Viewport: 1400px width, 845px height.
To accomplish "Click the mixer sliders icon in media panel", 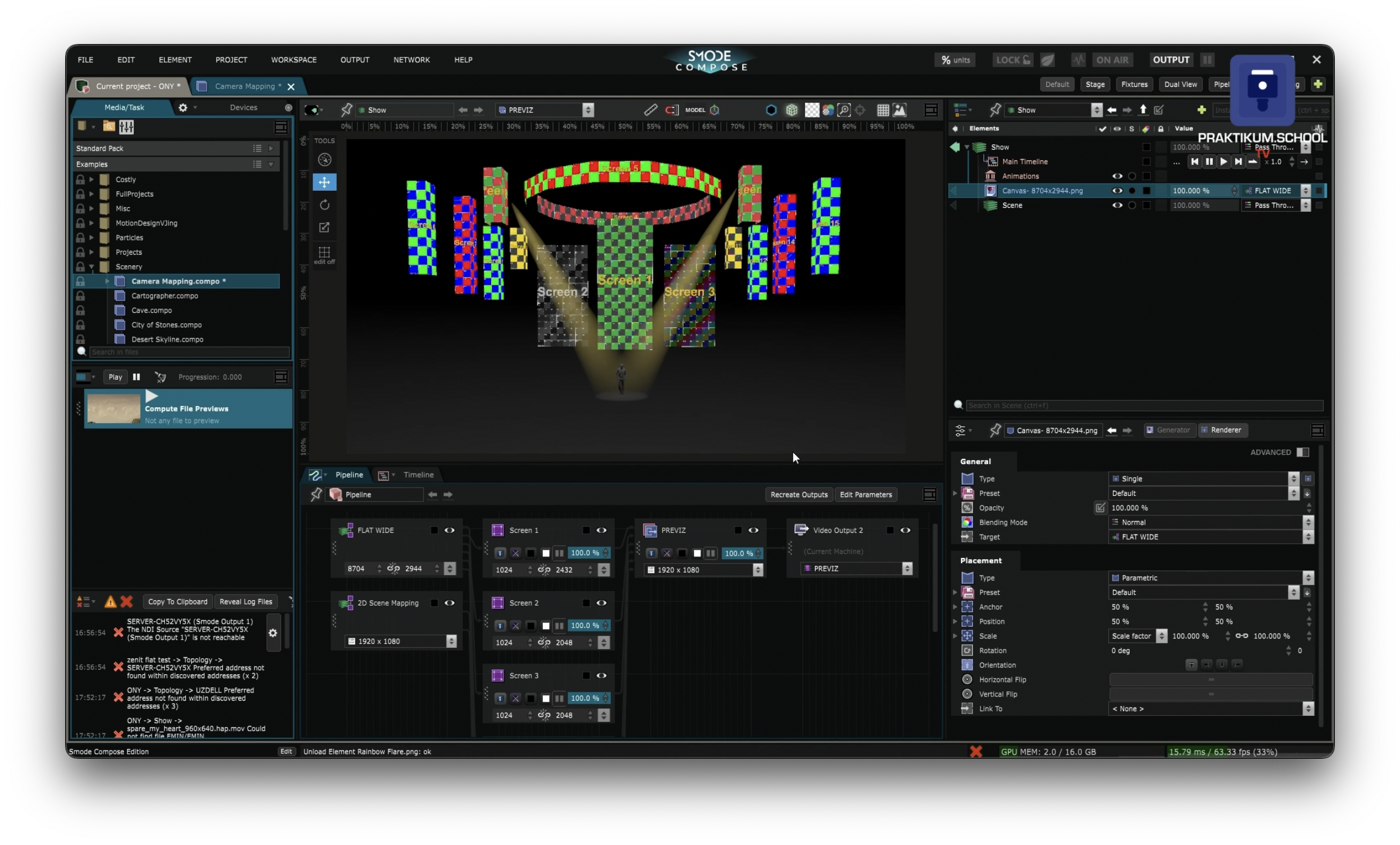I will point(126,126).
